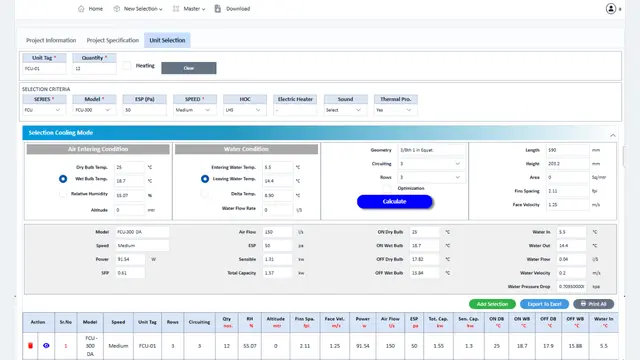Click the Unit Tag input field
640x360 pixels.
pos(44,69)
